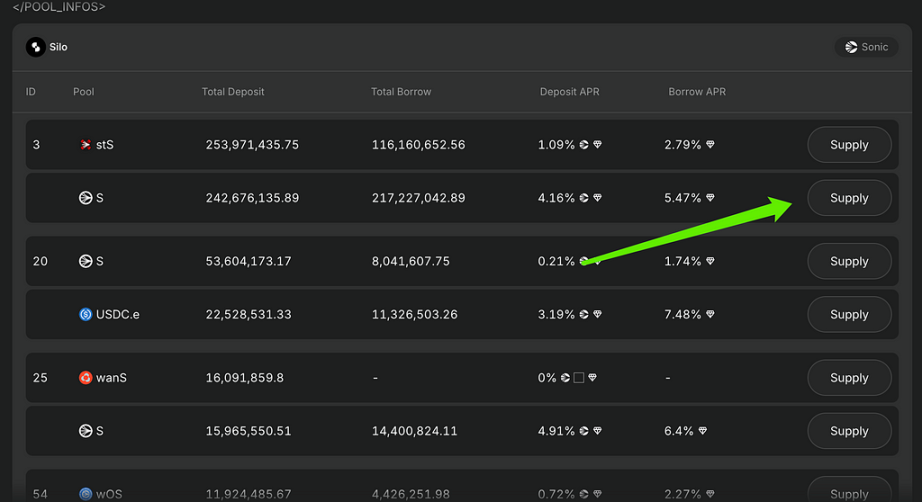Select the 14,400,824.11 borrow value

pyautogui.click(x=415, y=431)
